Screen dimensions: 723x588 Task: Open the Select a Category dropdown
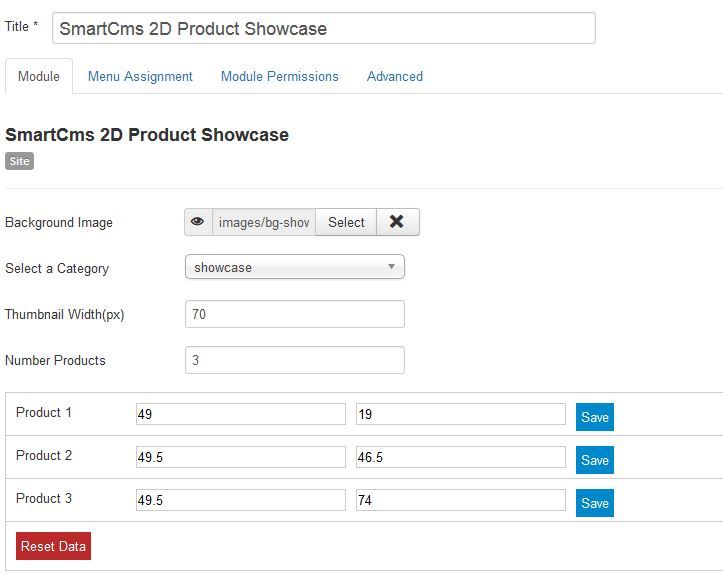tap(295, 267)
